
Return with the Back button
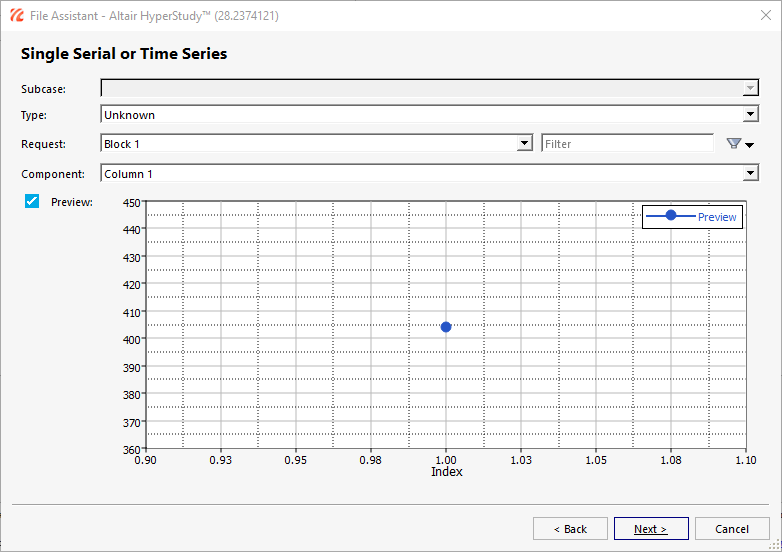pos(570,529)
